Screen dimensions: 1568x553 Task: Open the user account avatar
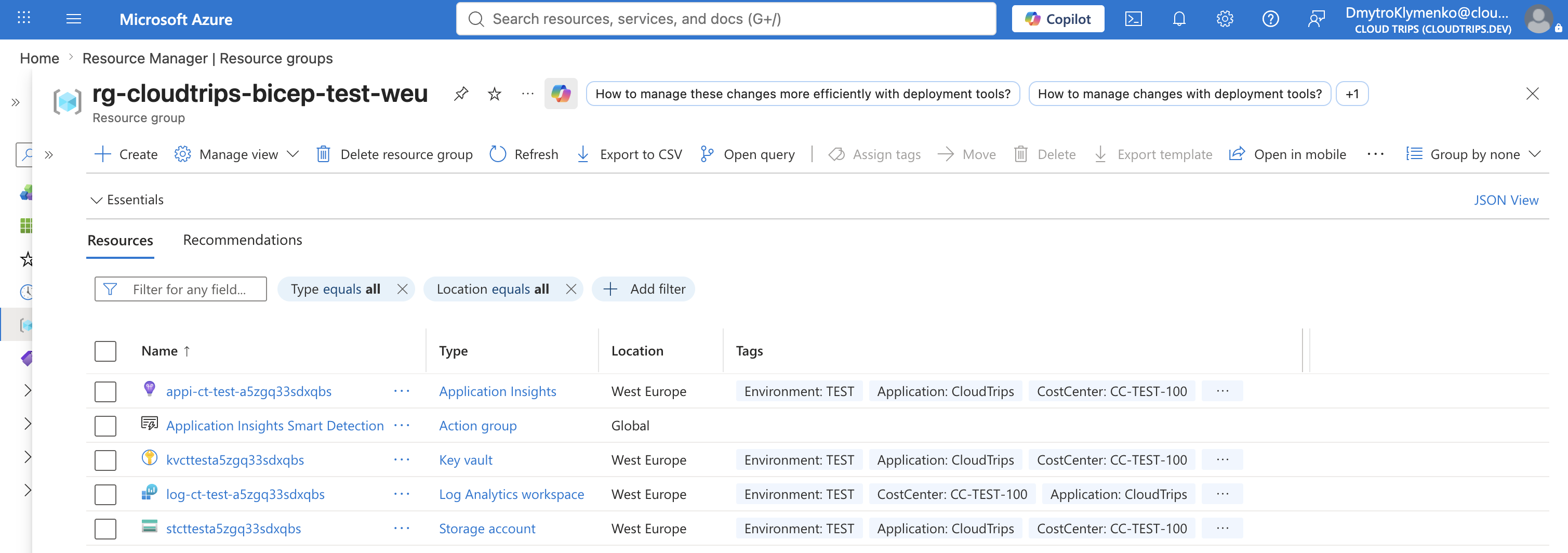(1539, 19)
